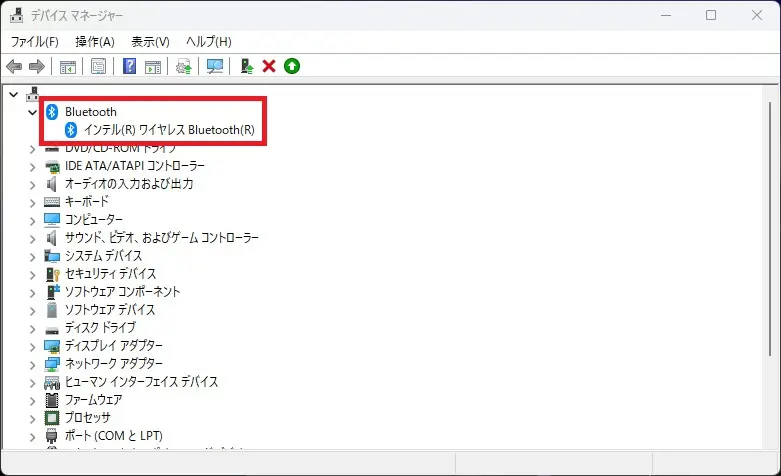Click the update driver gear icon
The image size is (781, 476).
pyautogui.click(x=184, y=66)
